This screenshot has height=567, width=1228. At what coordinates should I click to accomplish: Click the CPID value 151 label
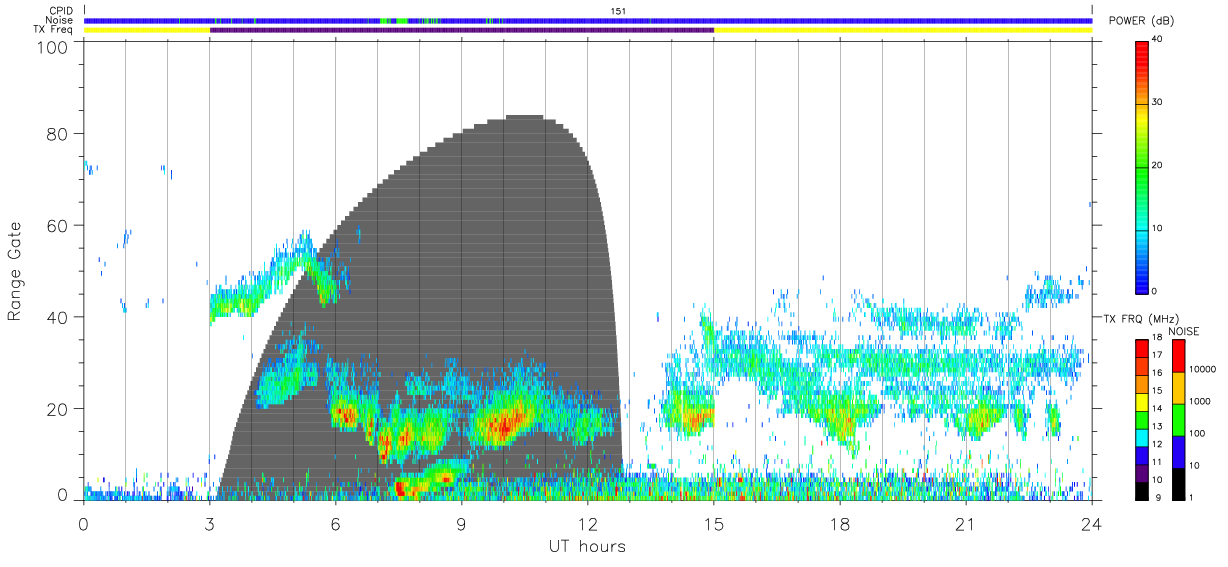[x=618, y=11]
